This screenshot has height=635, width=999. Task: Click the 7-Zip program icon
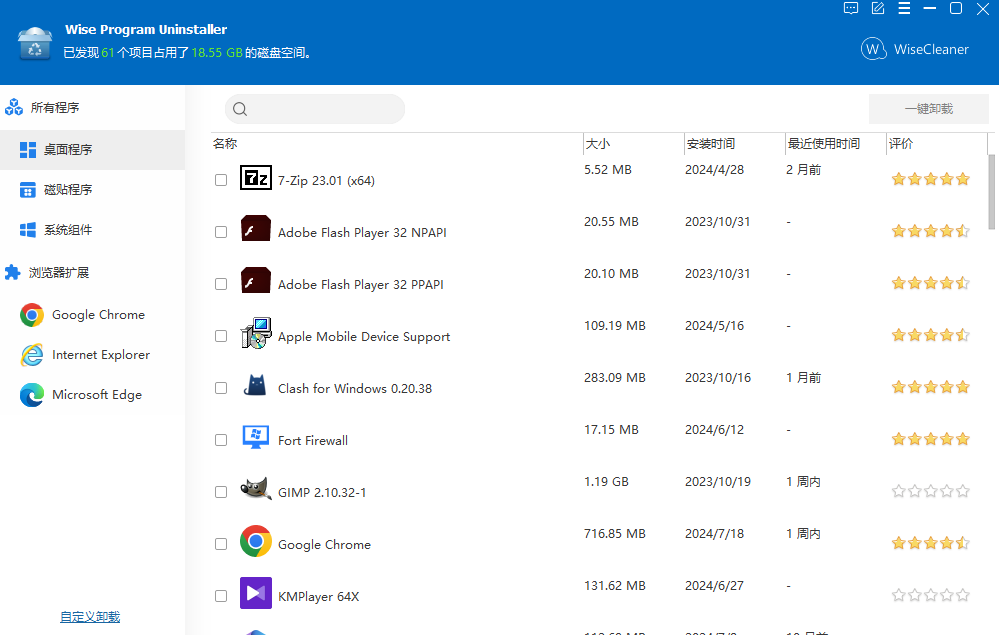256,179
